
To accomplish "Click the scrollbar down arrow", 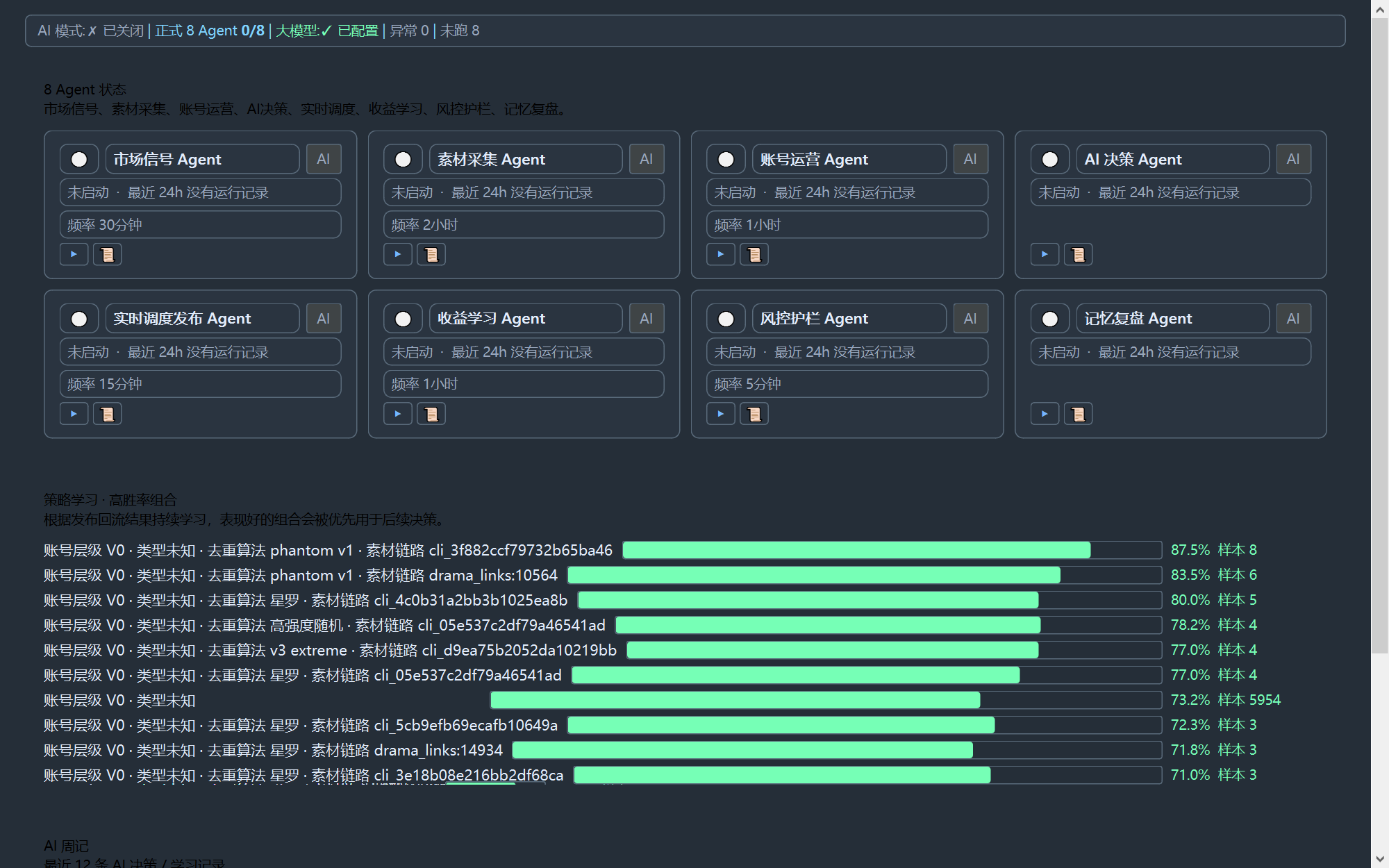I will 1380,860.
